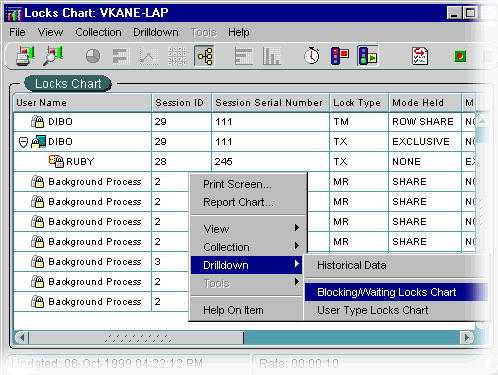The width and height of the screenshot is (498, 375).
Task: Click the checklist document toolbar icon
Action: click(x=420, y=56)
